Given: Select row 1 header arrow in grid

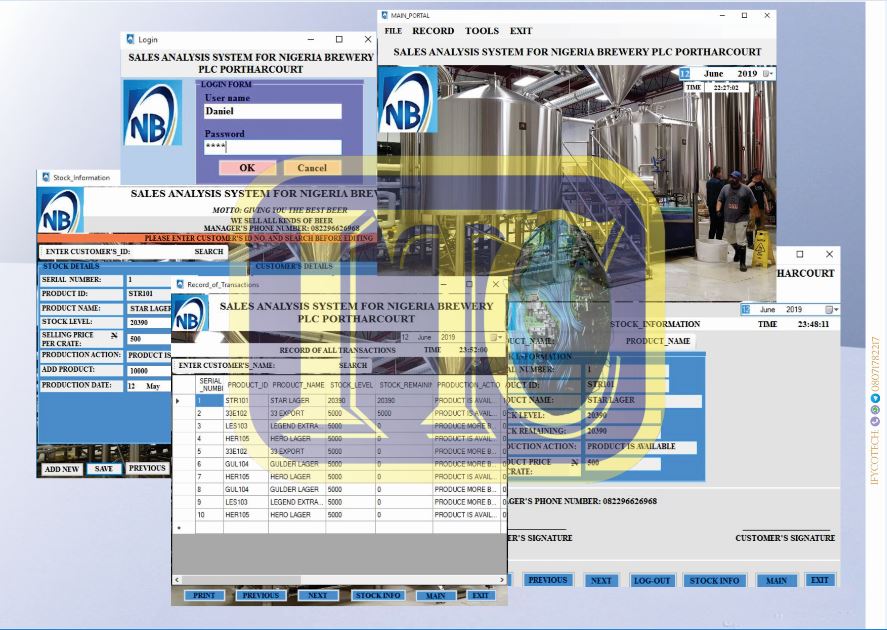Looking at the screenshot, I should tap(183, 400).
